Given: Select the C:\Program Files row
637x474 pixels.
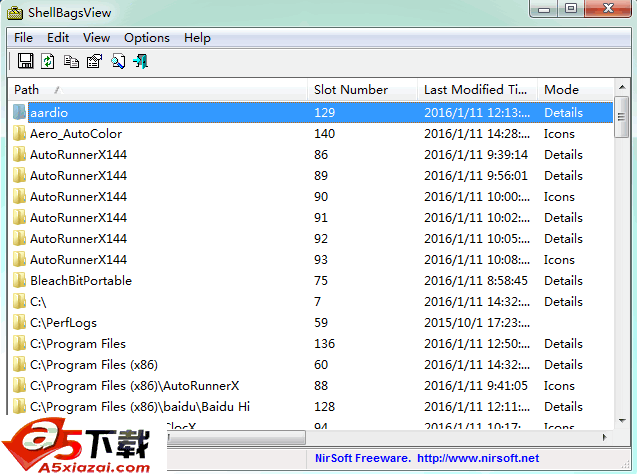Looking at the screenshot, I should pos(311,343).
